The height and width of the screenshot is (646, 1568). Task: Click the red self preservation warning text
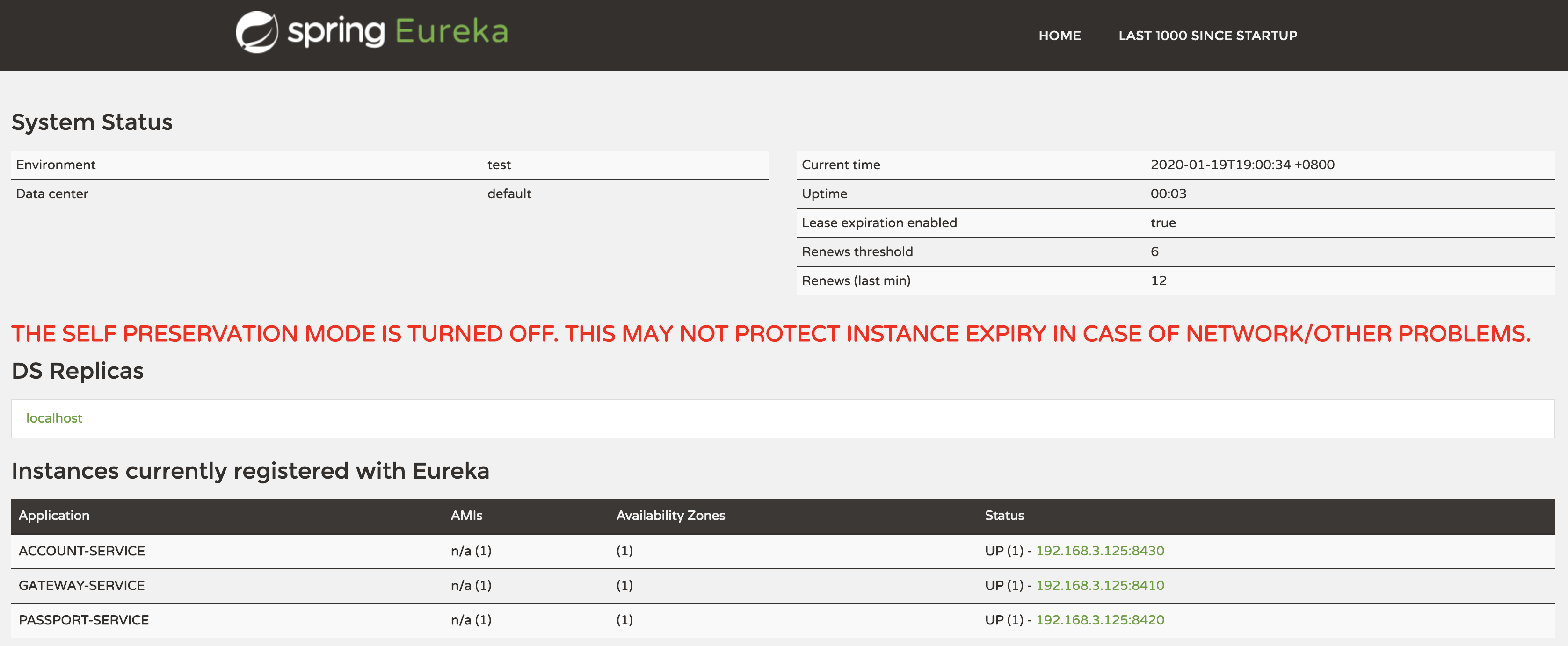(770, 333)
